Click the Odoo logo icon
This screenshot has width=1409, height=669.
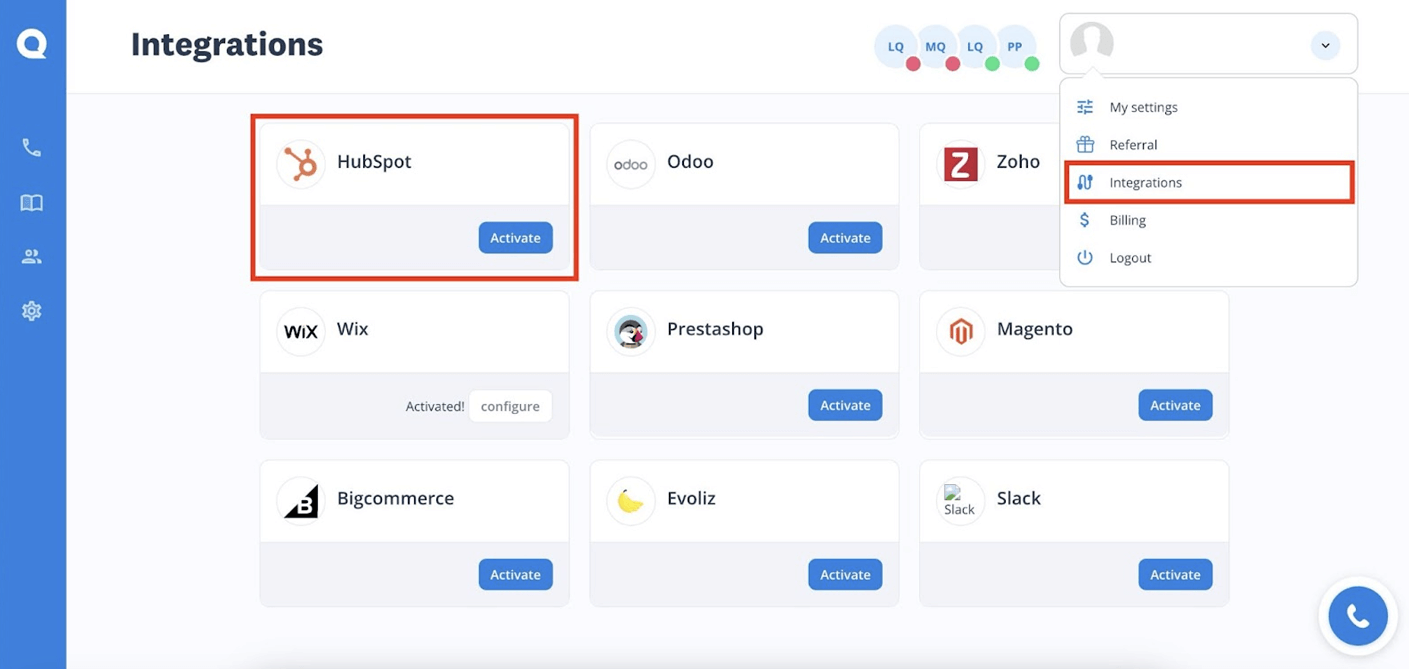point(631,163)
